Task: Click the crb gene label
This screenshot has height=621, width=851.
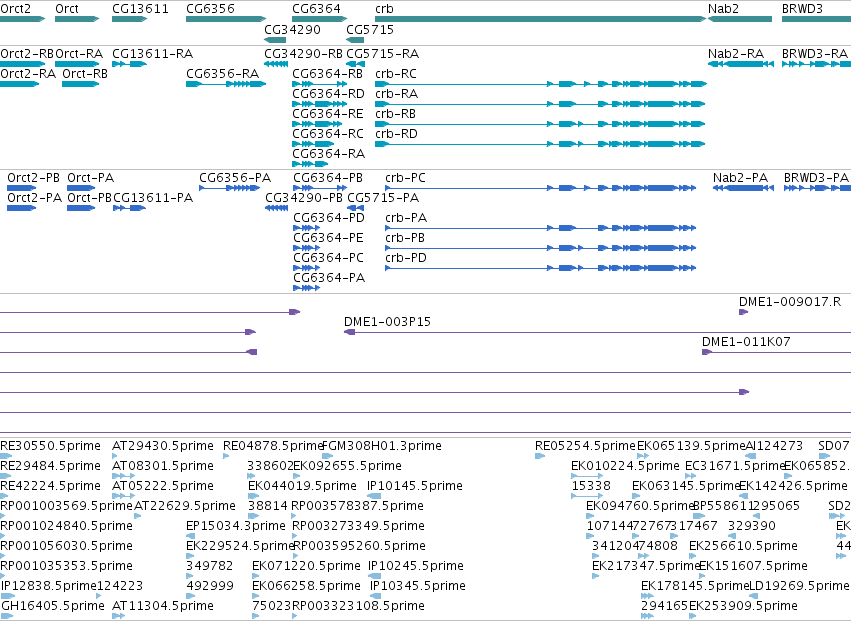Action: click(x=384, y=9)
